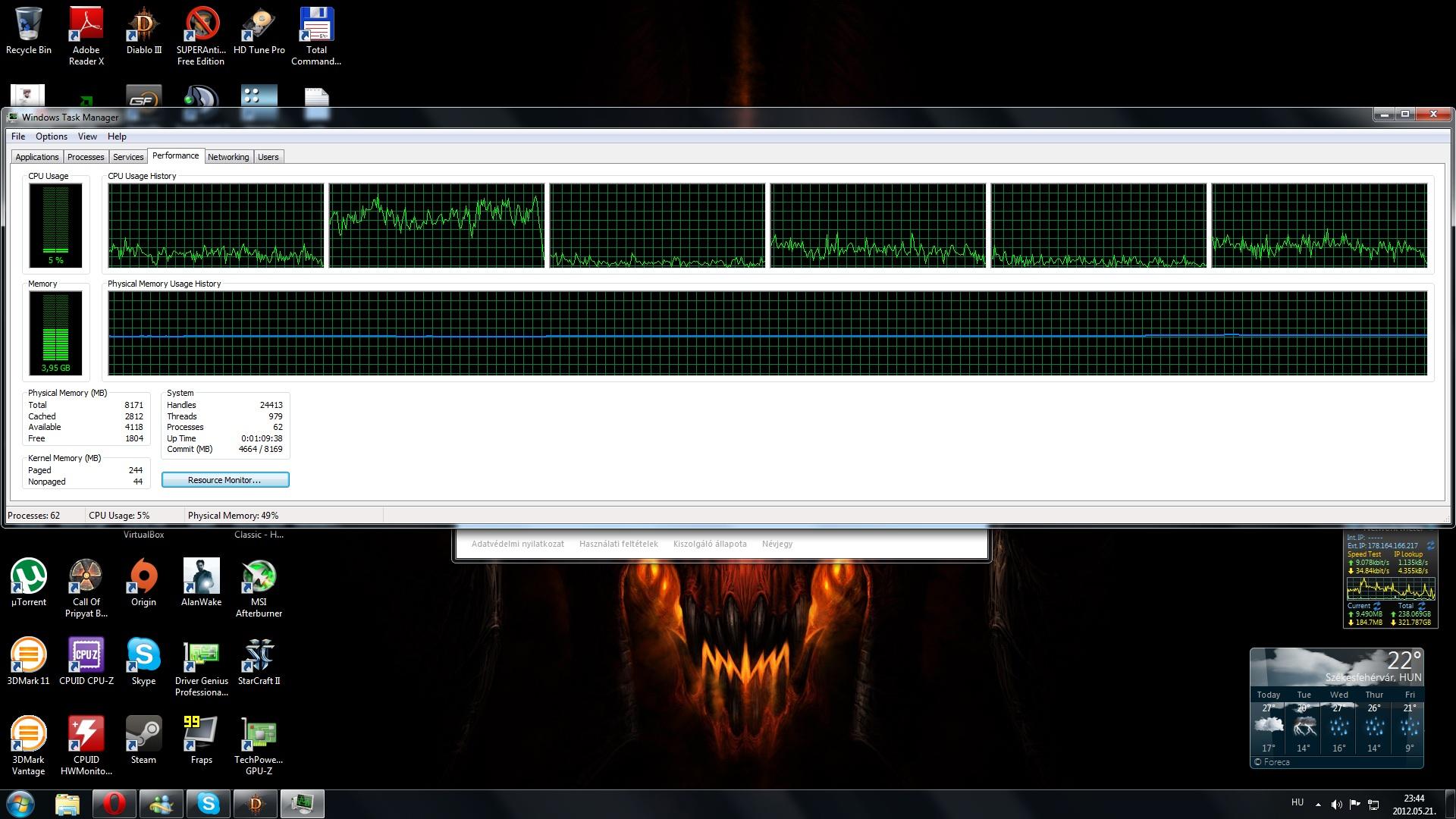This screenshot has width=1456, height=819.
Task: Switch to Skype taskbar button
Action: (209, 804)
